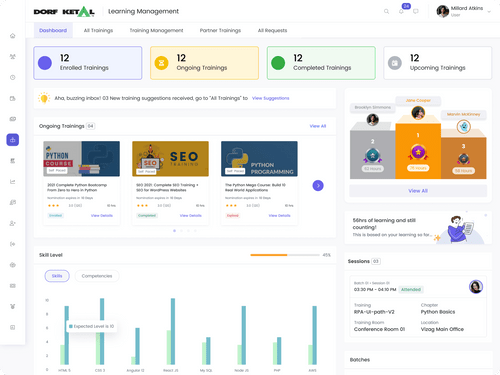Image resolution: width=500 pixels, height=375 pixels.
Task: Click the session trainer avatar
Action: click(x=476, y=287)
